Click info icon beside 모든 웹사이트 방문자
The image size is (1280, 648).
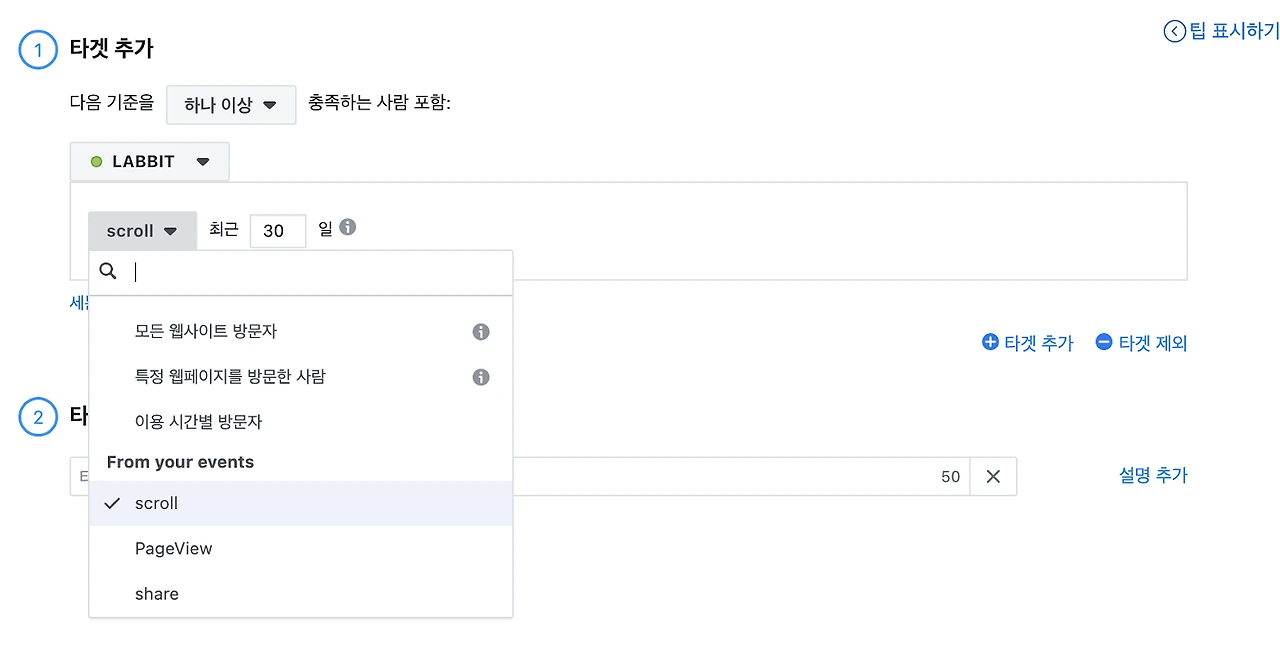481,332
